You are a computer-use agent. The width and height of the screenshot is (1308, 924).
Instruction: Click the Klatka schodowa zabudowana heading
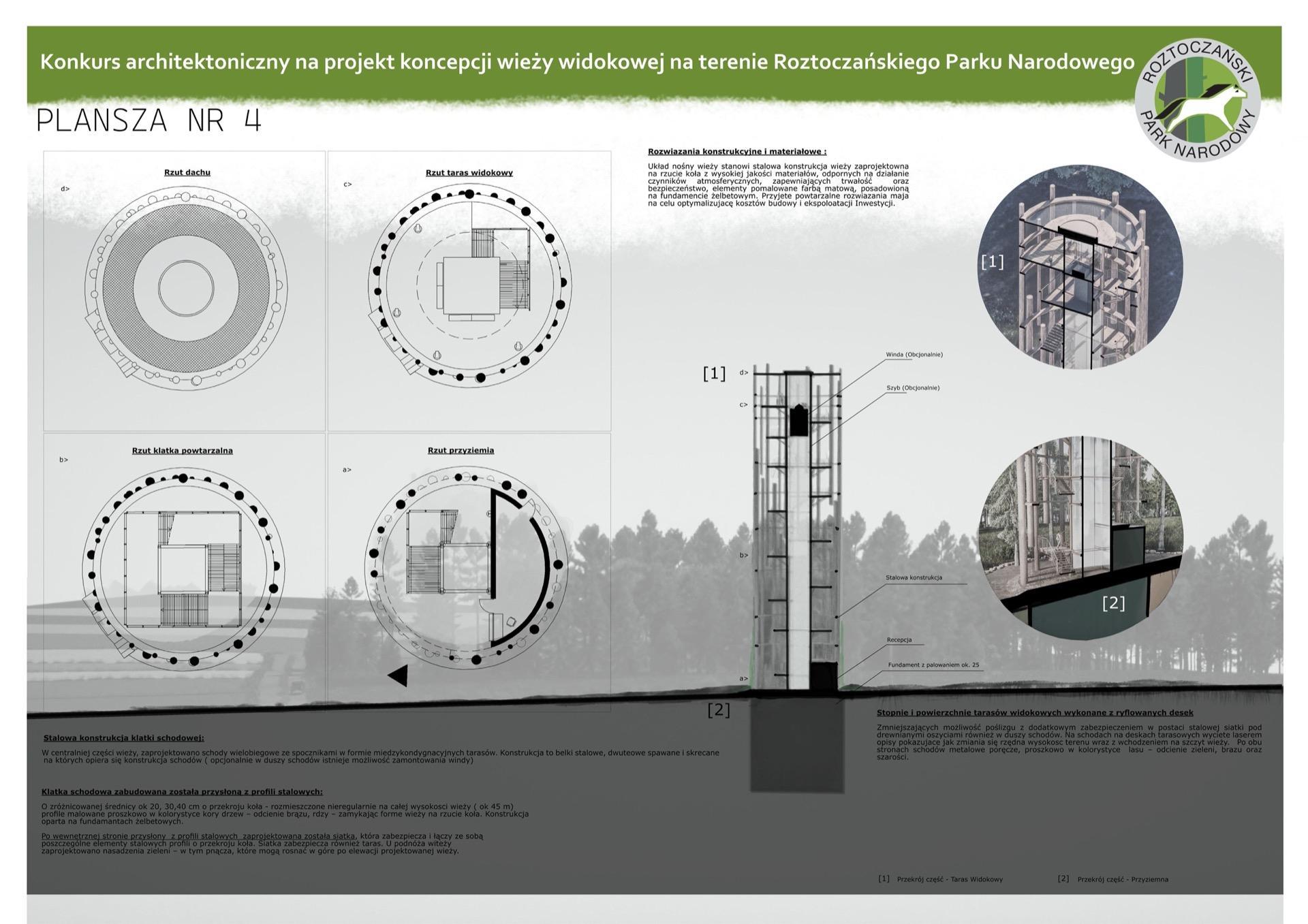tap(181, 792)
